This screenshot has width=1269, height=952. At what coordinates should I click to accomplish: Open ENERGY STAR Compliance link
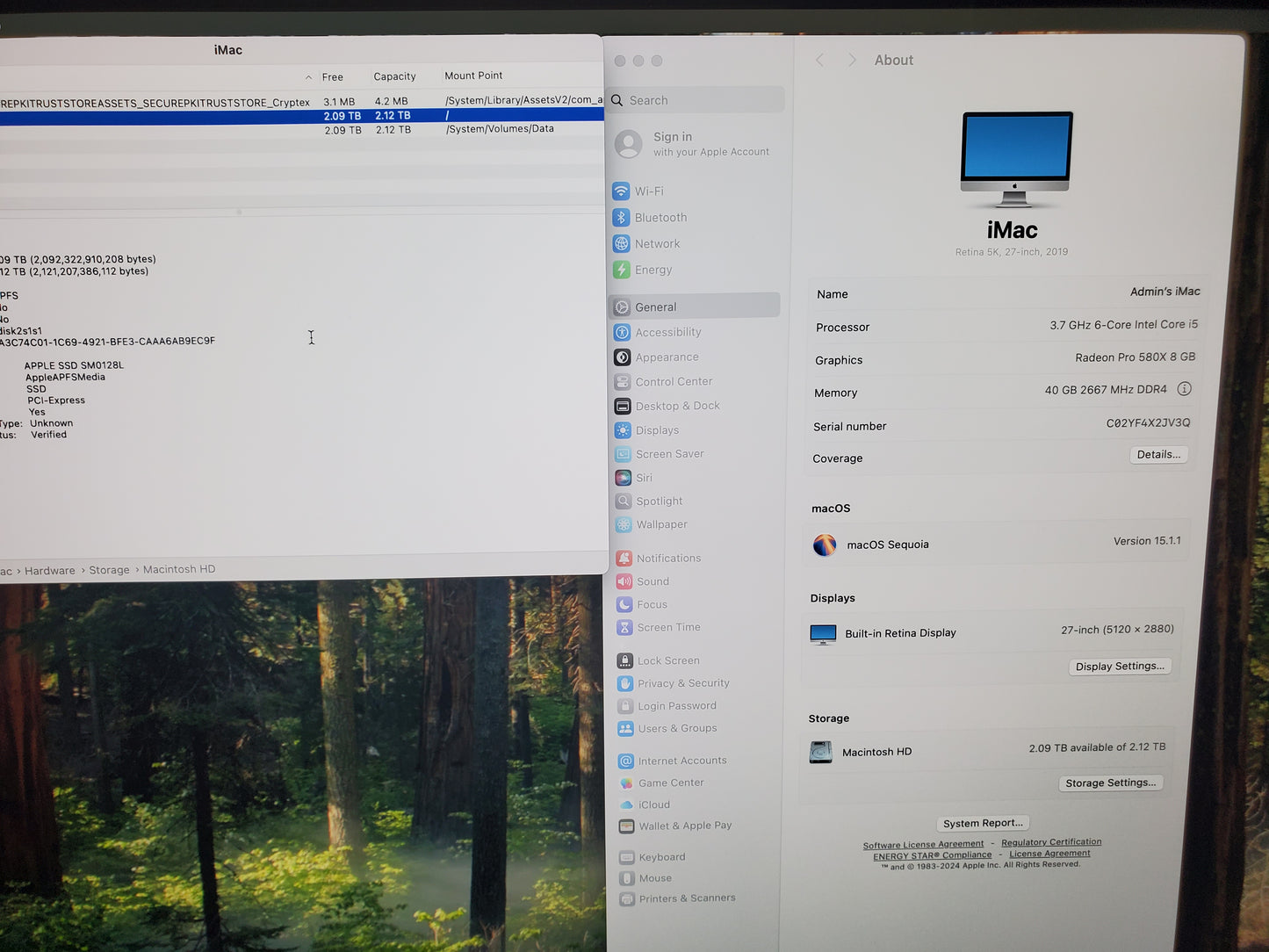[x=932, y=855]
